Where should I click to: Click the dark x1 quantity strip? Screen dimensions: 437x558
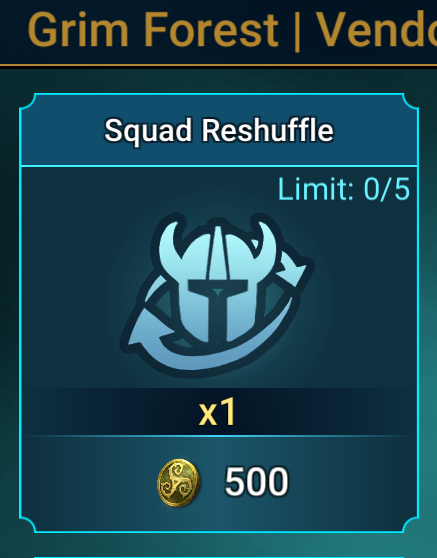(219, 412)
